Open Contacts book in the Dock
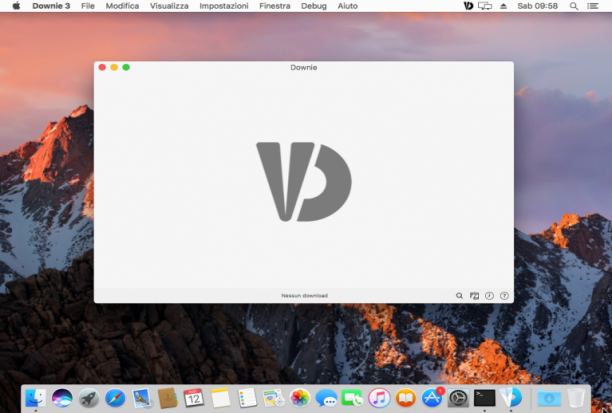Screen dimensions: 612x413 (x=168, y=398)
